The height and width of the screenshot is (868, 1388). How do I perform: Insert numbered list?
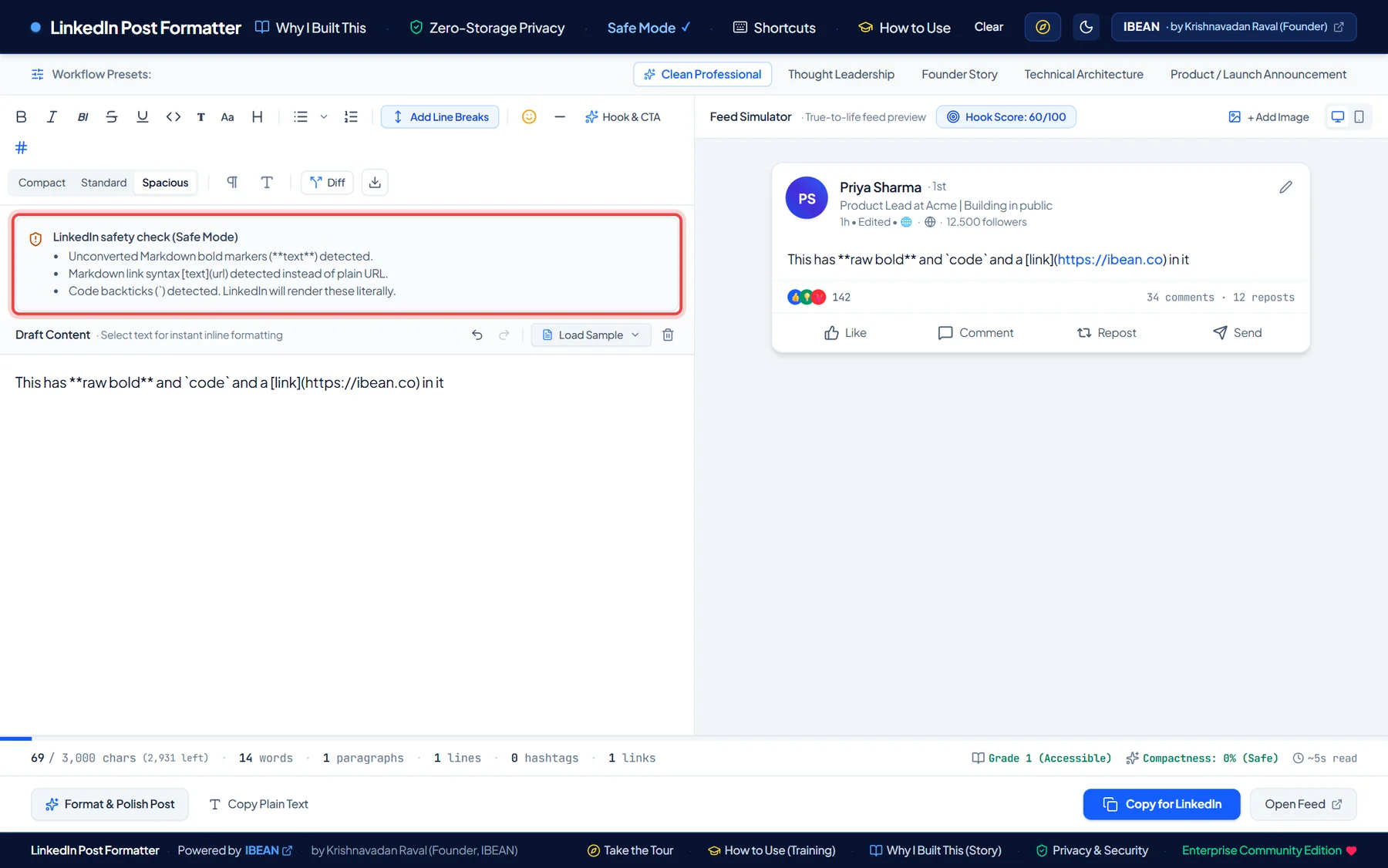click(x=351, y=117)
